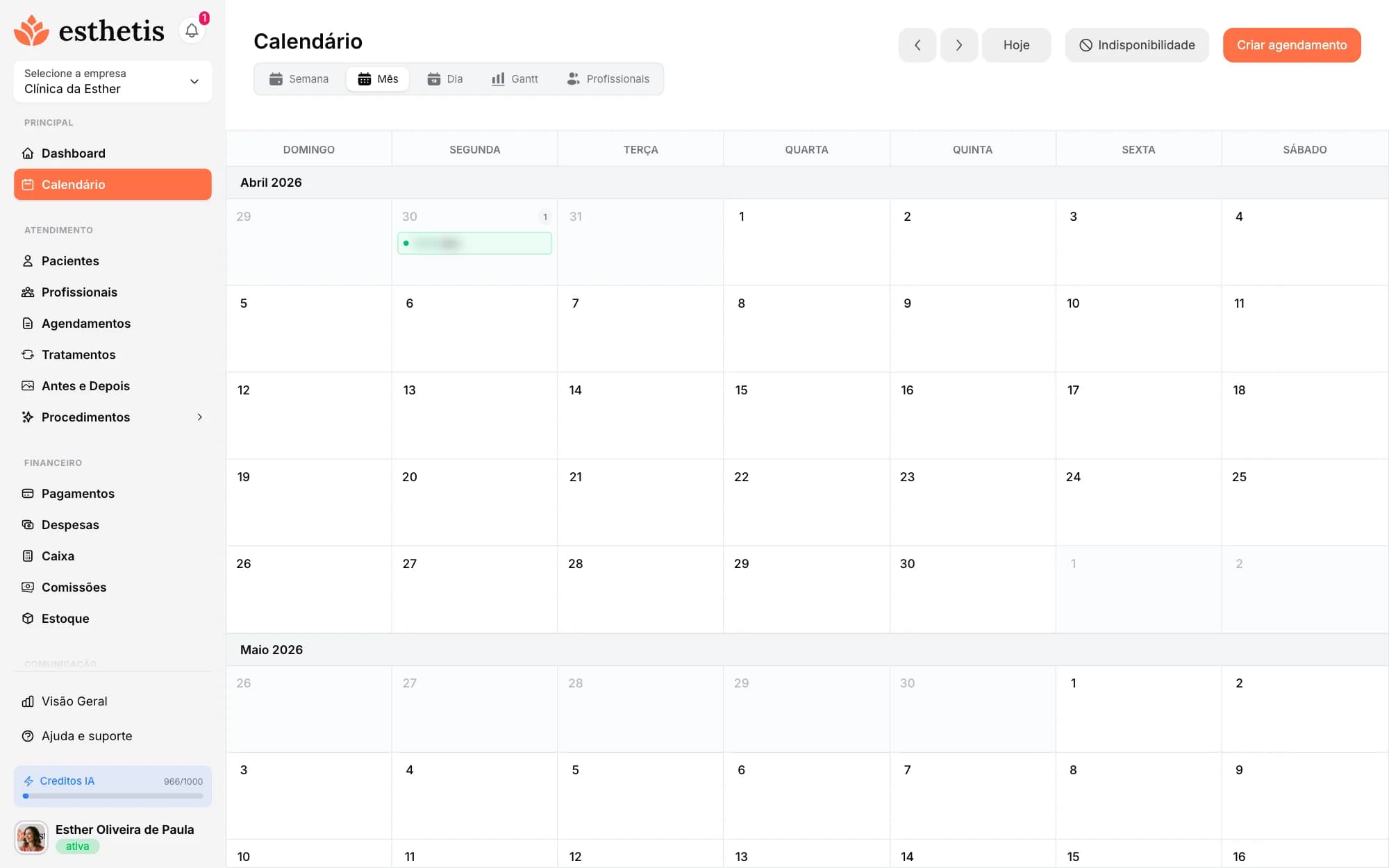This screenshot has width=1389, height=868.
Task: Click the Creditos IA progress bar
Action: coord(113,796)
